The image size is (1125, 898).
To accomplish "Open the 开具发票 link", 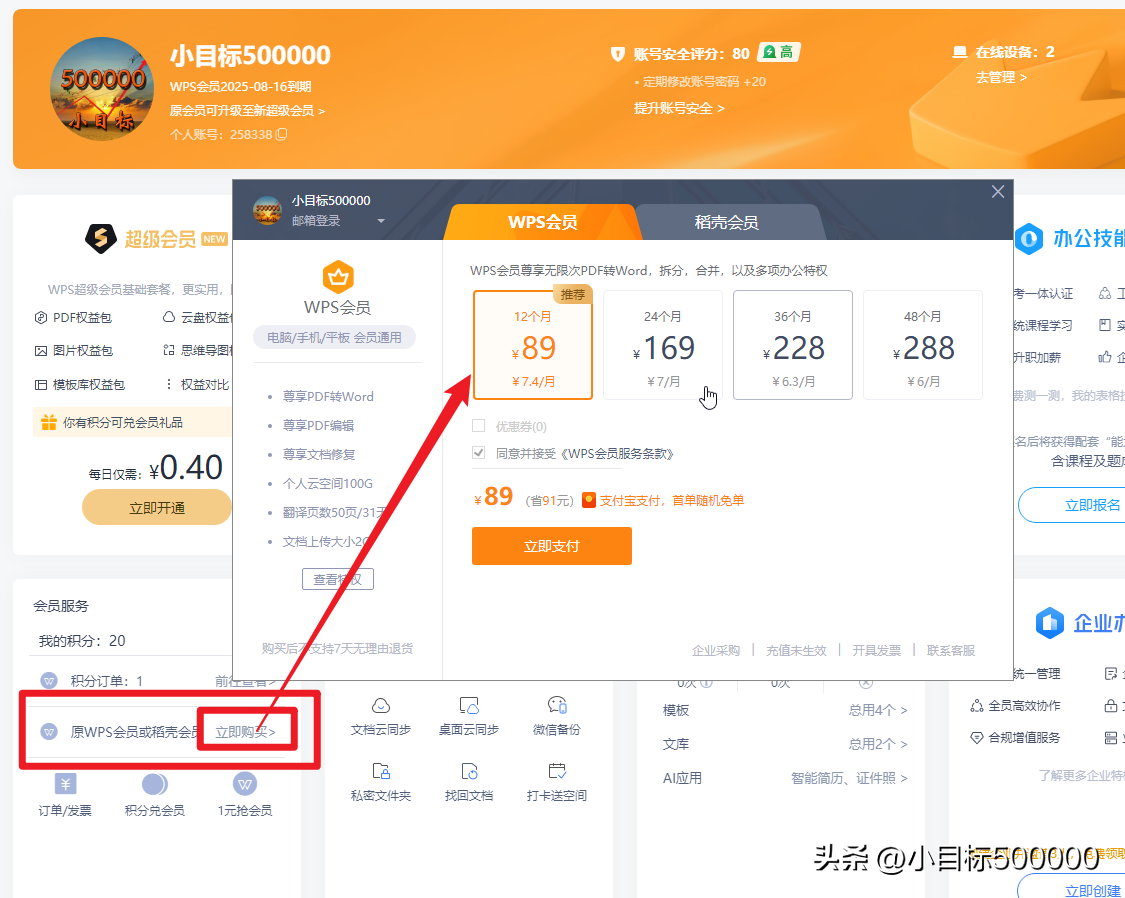I will 876,651.
